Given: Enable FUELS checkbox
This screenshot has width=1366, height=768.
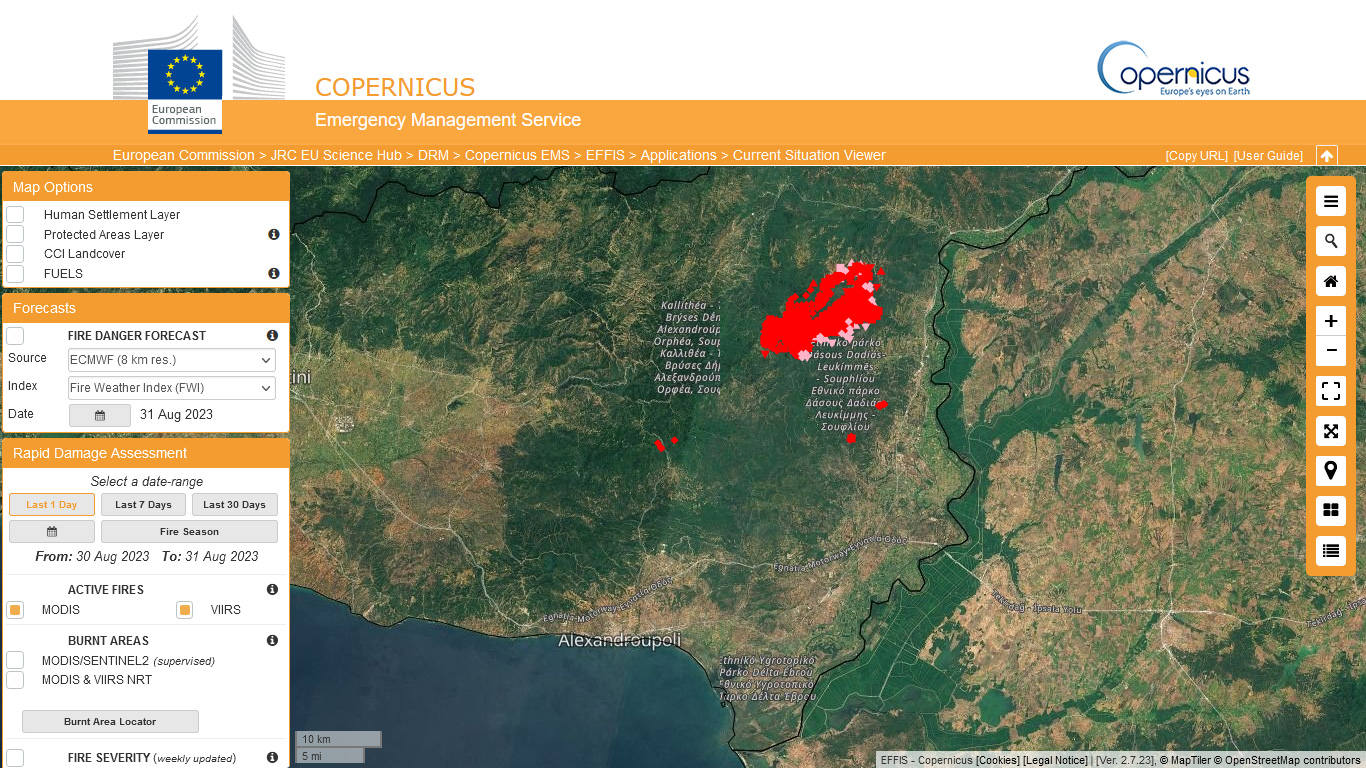Looking at the screenshot, I should tap(15, 274).
